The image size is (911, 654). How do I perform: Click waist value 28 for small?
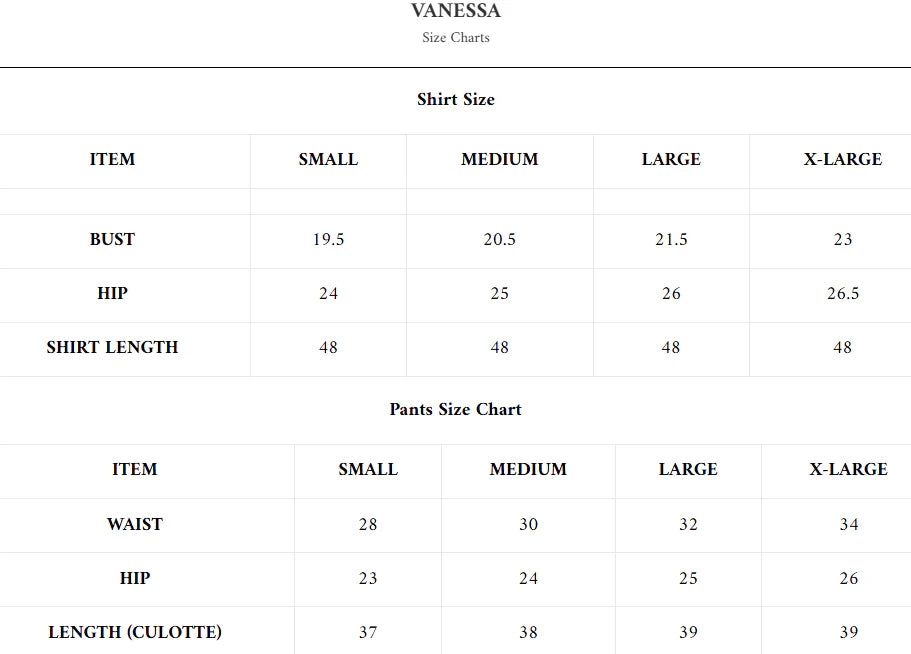(368, 524)
